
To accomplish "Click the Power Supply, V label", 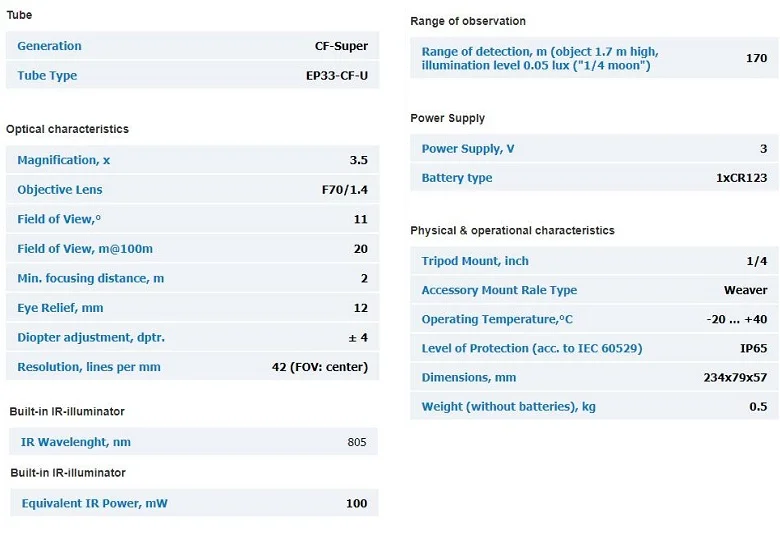I will coord(468,149).
